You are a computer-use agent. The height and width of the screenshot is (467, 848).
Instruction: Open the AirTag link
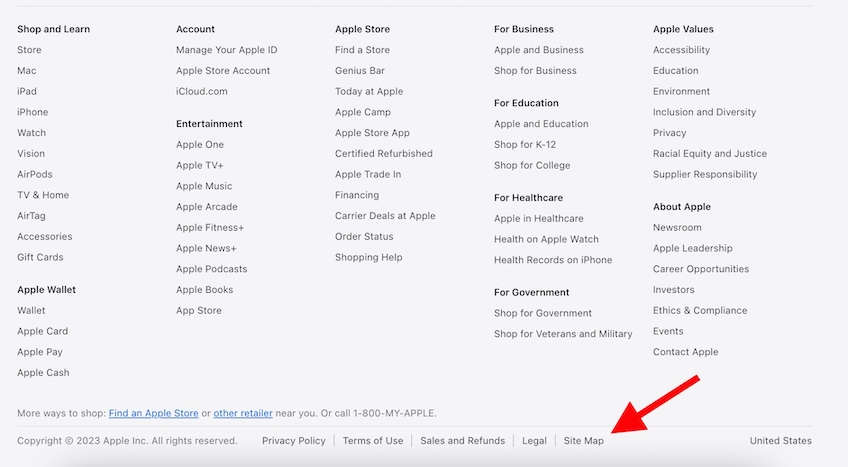pos(31,216)
